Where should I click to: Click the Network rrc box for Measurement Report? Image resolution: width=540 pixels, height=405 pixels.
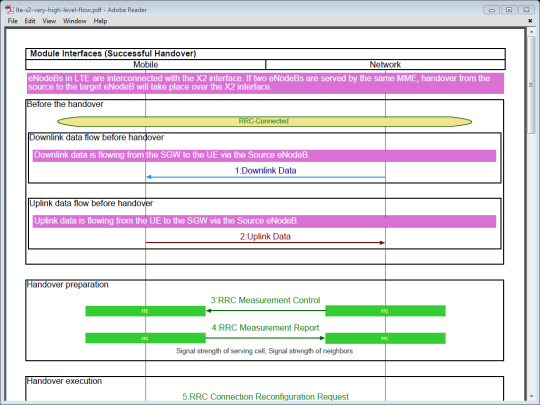(x=385, y=338)
